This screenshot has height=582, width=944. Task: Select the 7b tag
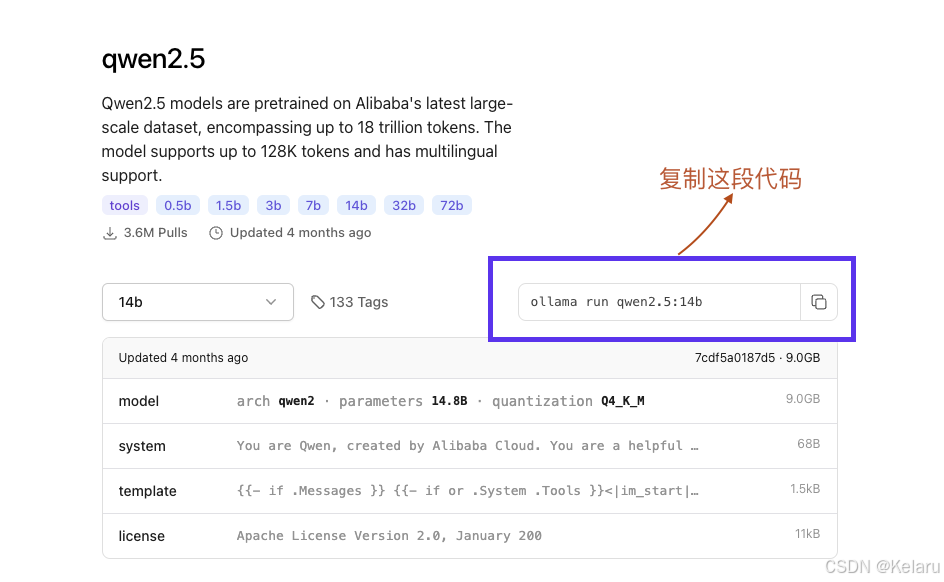pos(313,205)
